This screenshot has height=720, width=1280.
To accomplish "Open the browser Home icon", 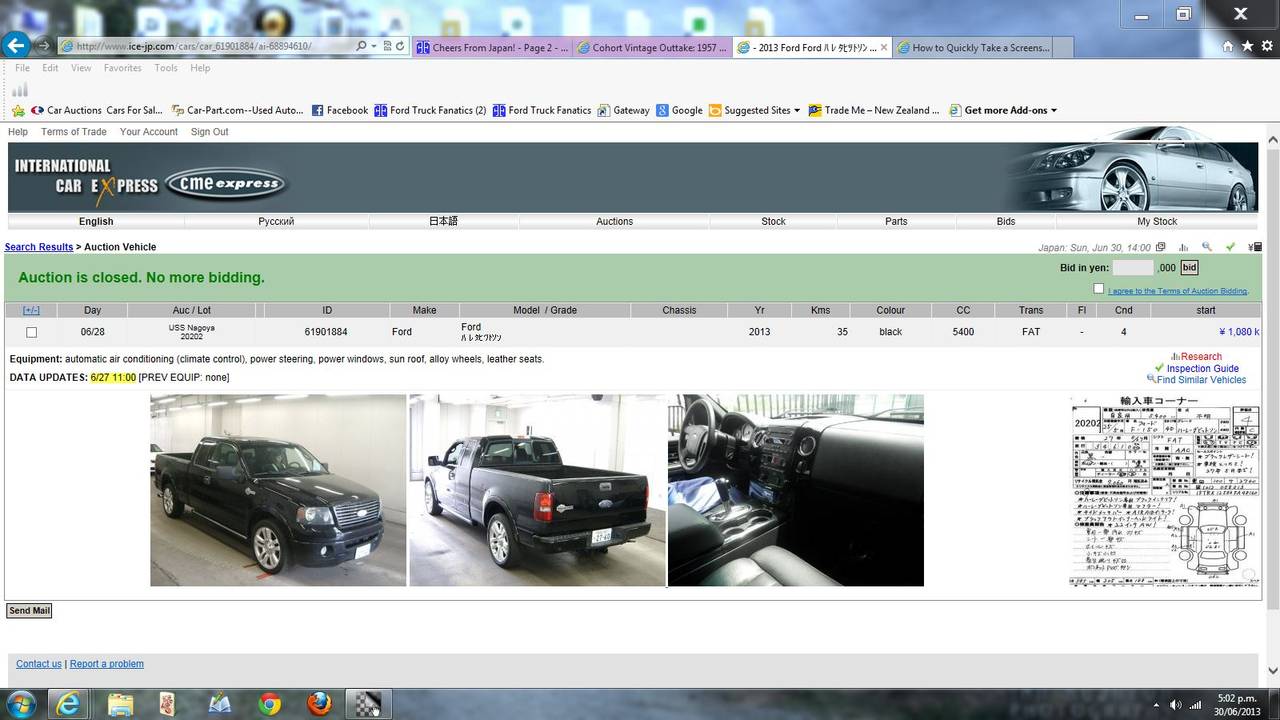I will point(1228,46).
